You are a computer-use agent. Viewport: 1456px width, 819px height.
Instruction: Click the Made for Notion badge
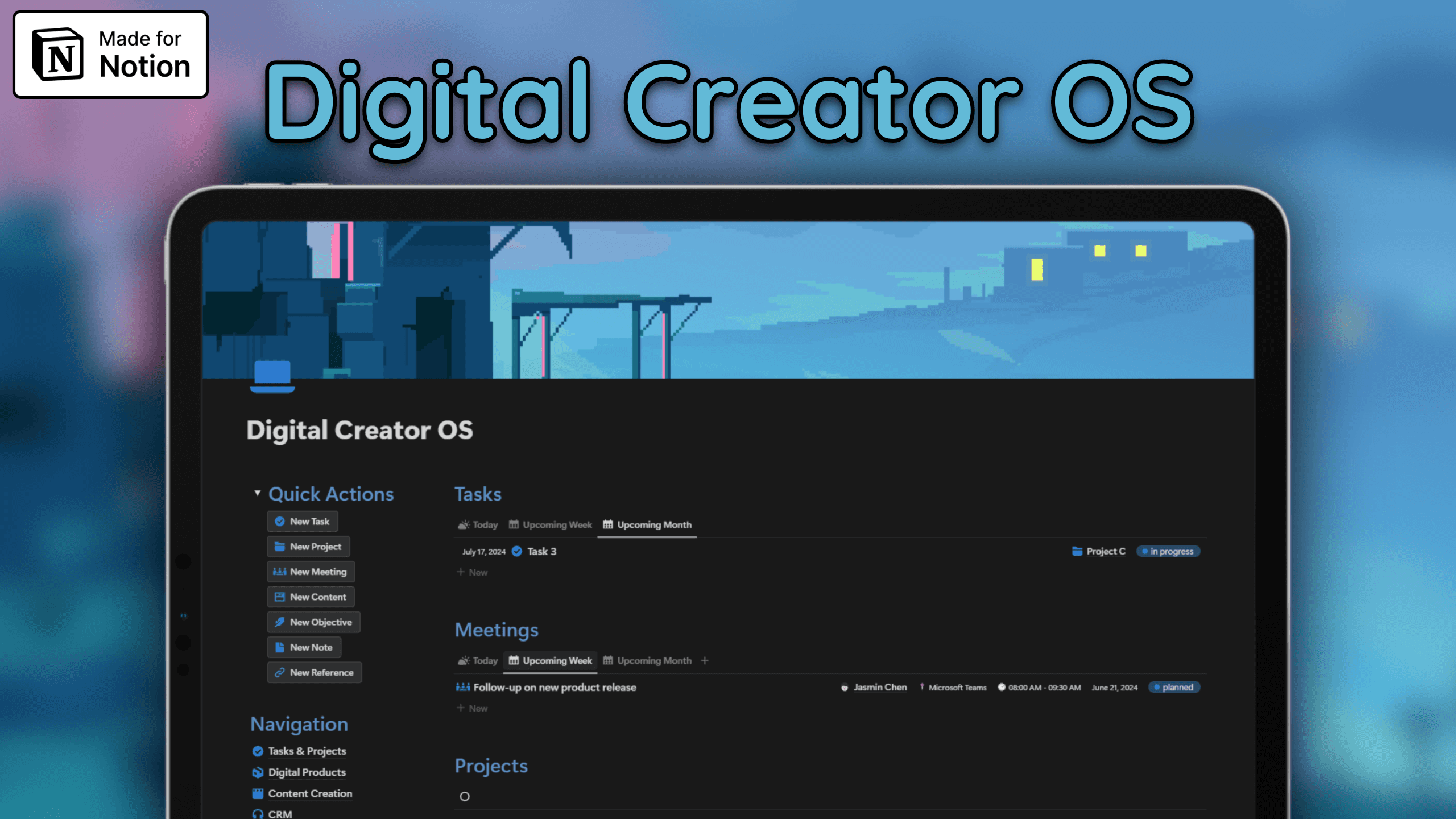pyautogui.click(x=111, y=54)
